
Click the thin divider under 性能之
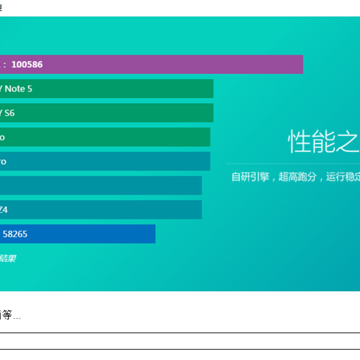tap(293, 164)
